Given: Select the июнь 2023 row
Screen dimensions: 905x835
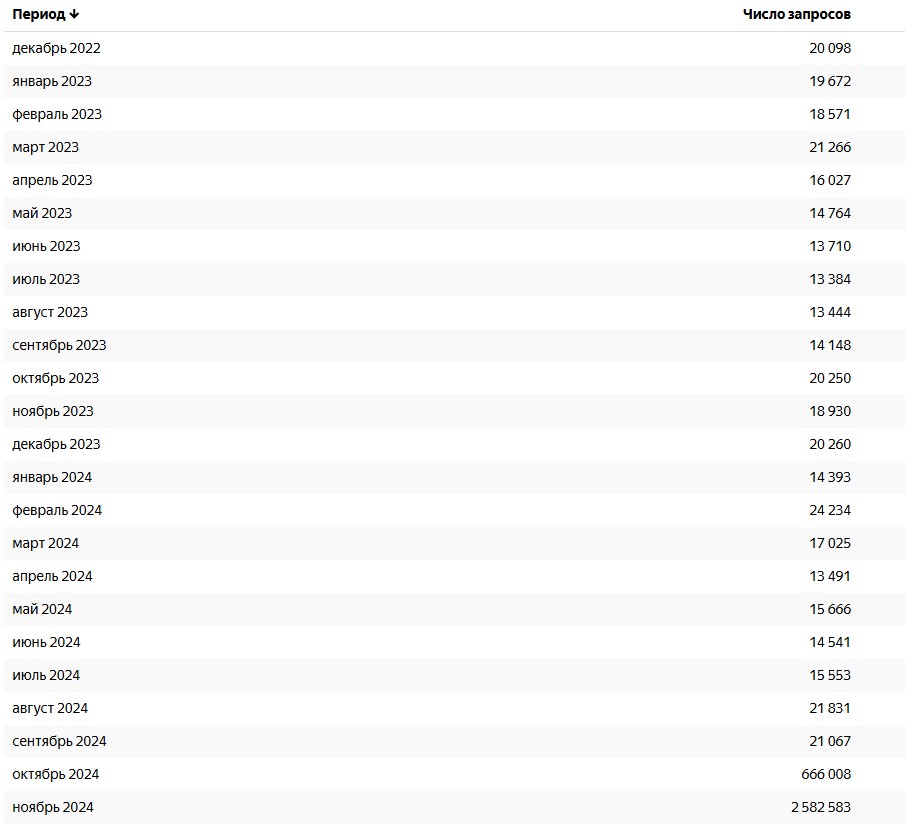Looking at the screenshot, I should click(452, 246).
